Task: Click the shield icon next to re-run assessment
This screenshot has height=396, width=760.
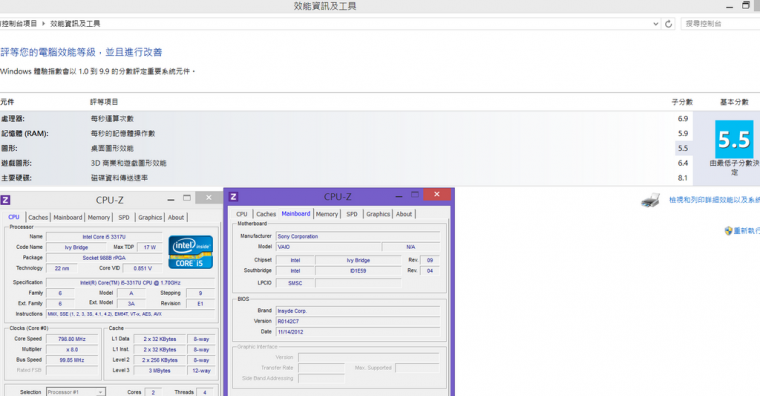Action: coord(728,231)
